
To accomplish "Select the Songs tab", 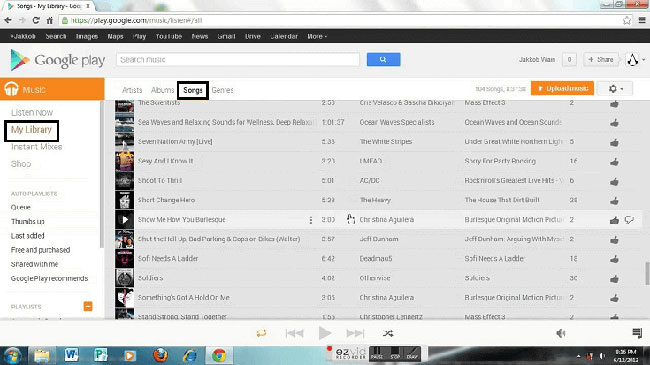I will click(x=193, y=90).
